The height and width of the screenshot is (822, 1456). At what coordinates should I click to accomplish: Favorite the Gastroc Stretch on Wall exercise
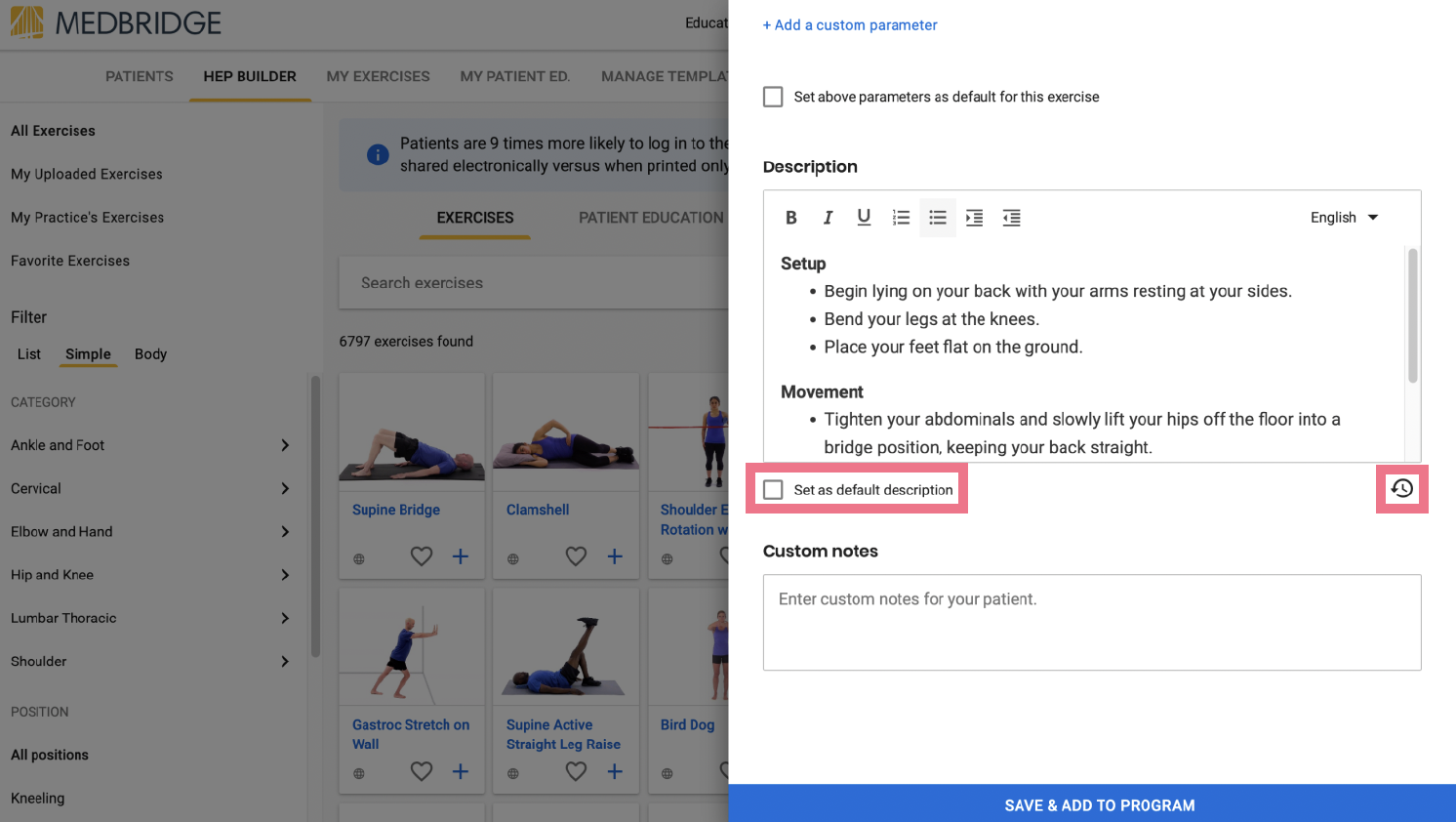pos(422,771)
